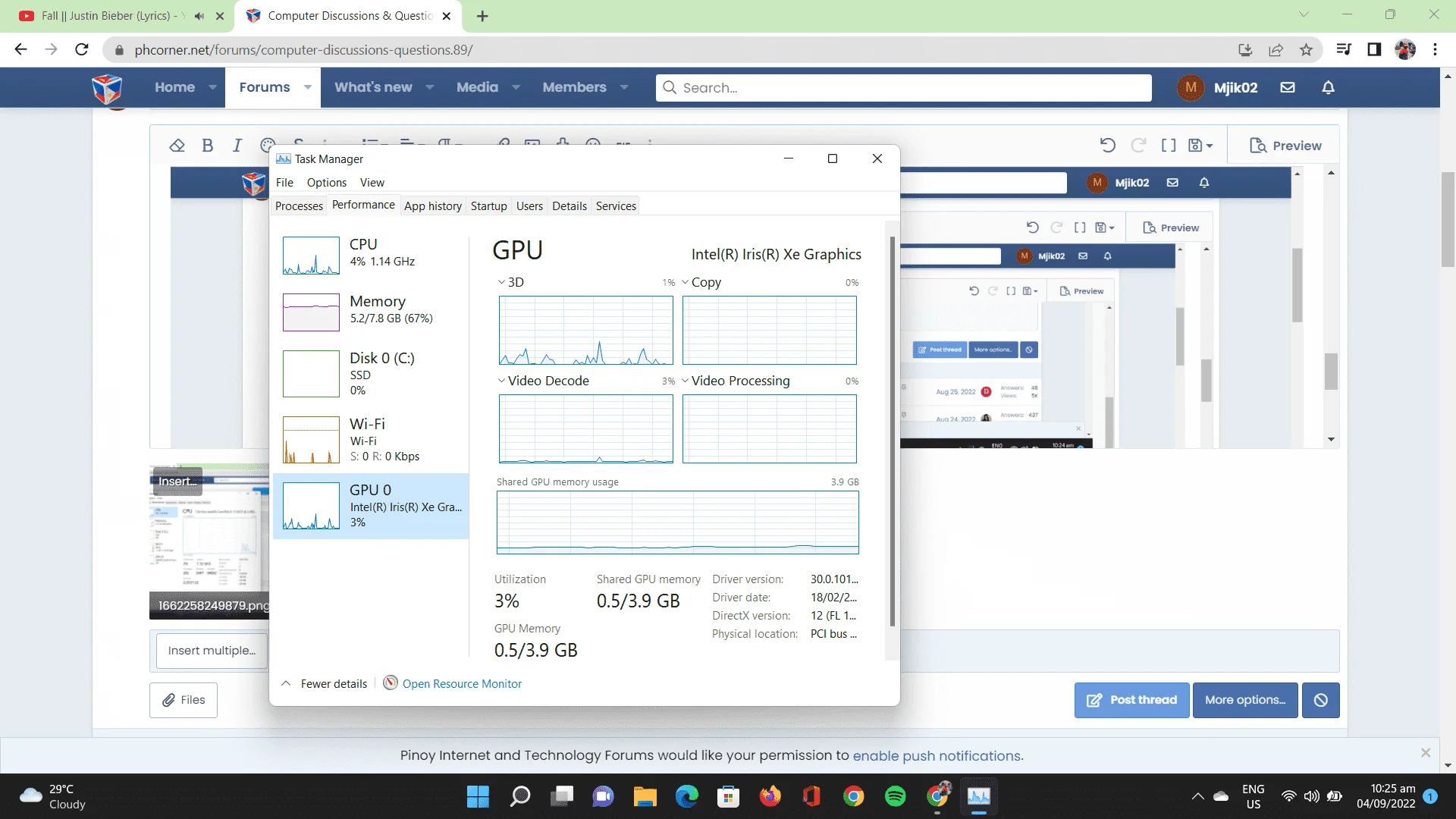Toggle bold formatting in the editor

tap(208, 146)
